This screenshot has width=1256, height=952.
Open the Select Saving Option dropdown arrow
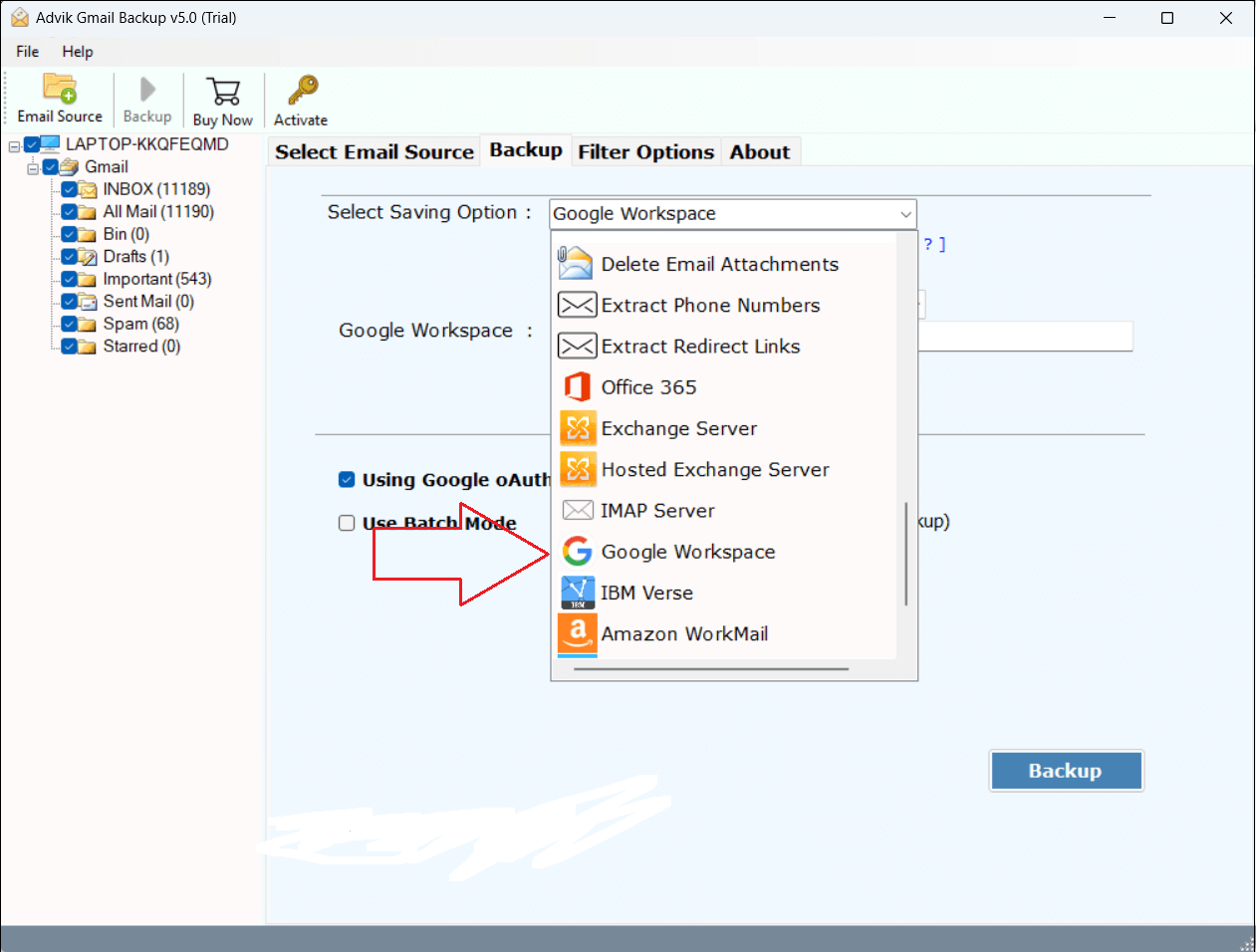tap(904, 214)
